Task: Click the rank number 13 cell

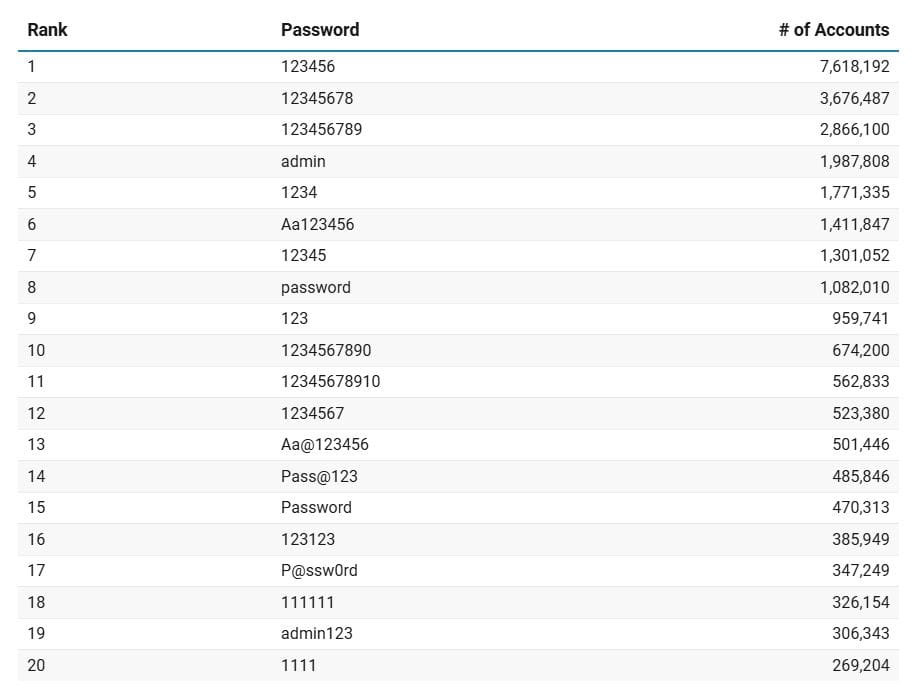Action: click(x=36, y=444)
